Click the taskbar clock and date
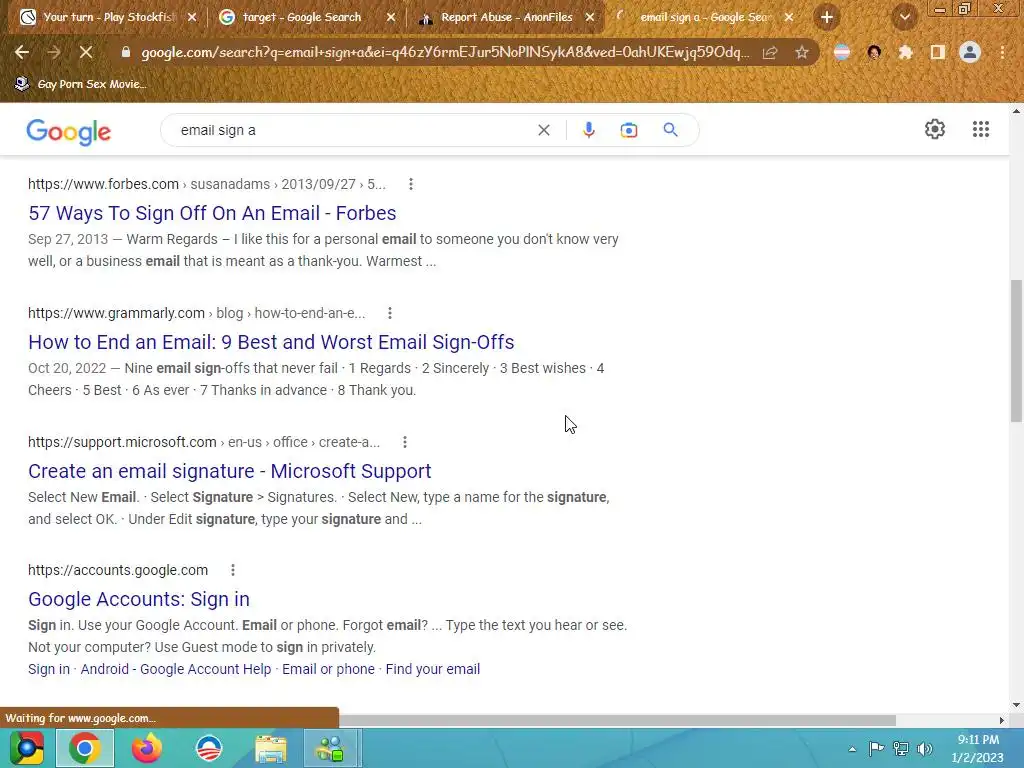 978,748
